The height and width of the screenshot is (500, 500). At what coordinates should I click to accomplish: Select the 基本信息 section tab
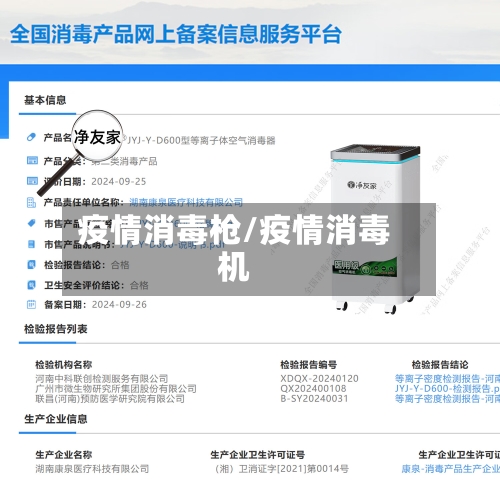pyautogui.click(x=45, y=100)
